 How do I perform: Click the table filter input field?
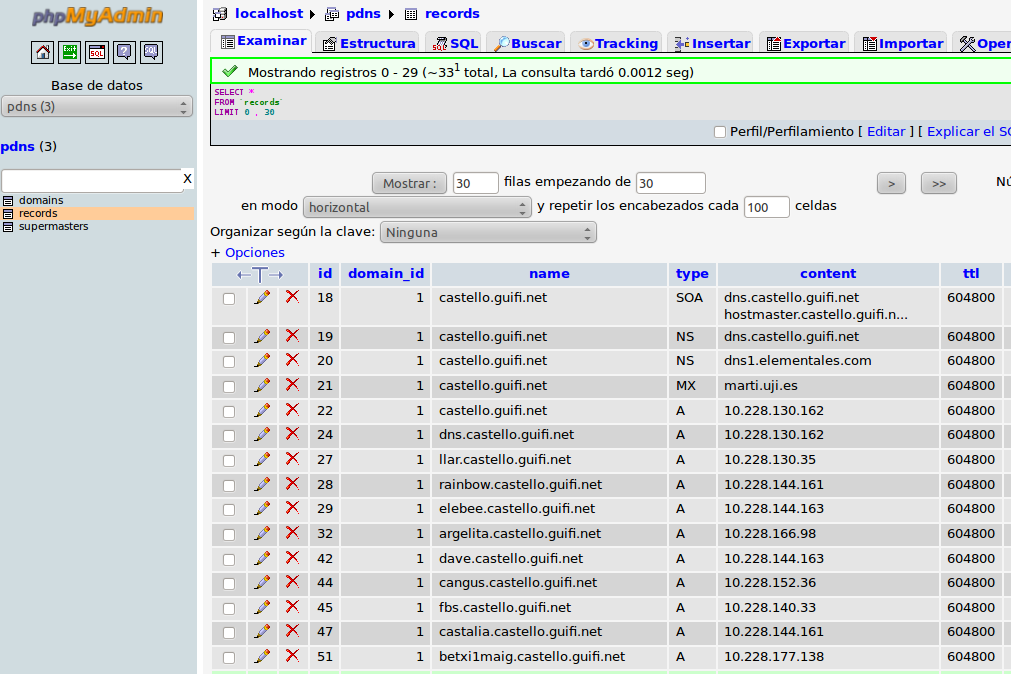click(x=90, y=180)
